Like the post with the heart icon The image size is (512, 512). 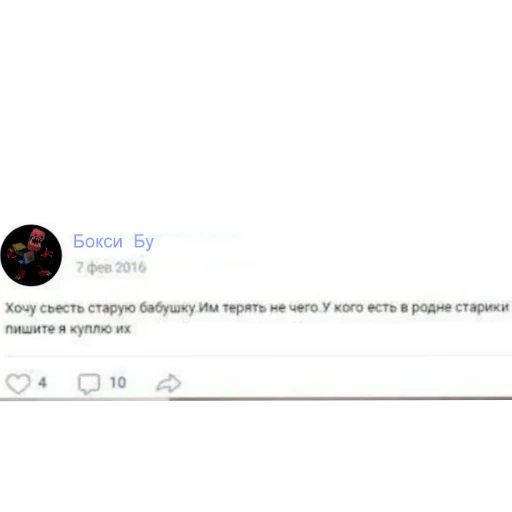[x=18, y=383]
